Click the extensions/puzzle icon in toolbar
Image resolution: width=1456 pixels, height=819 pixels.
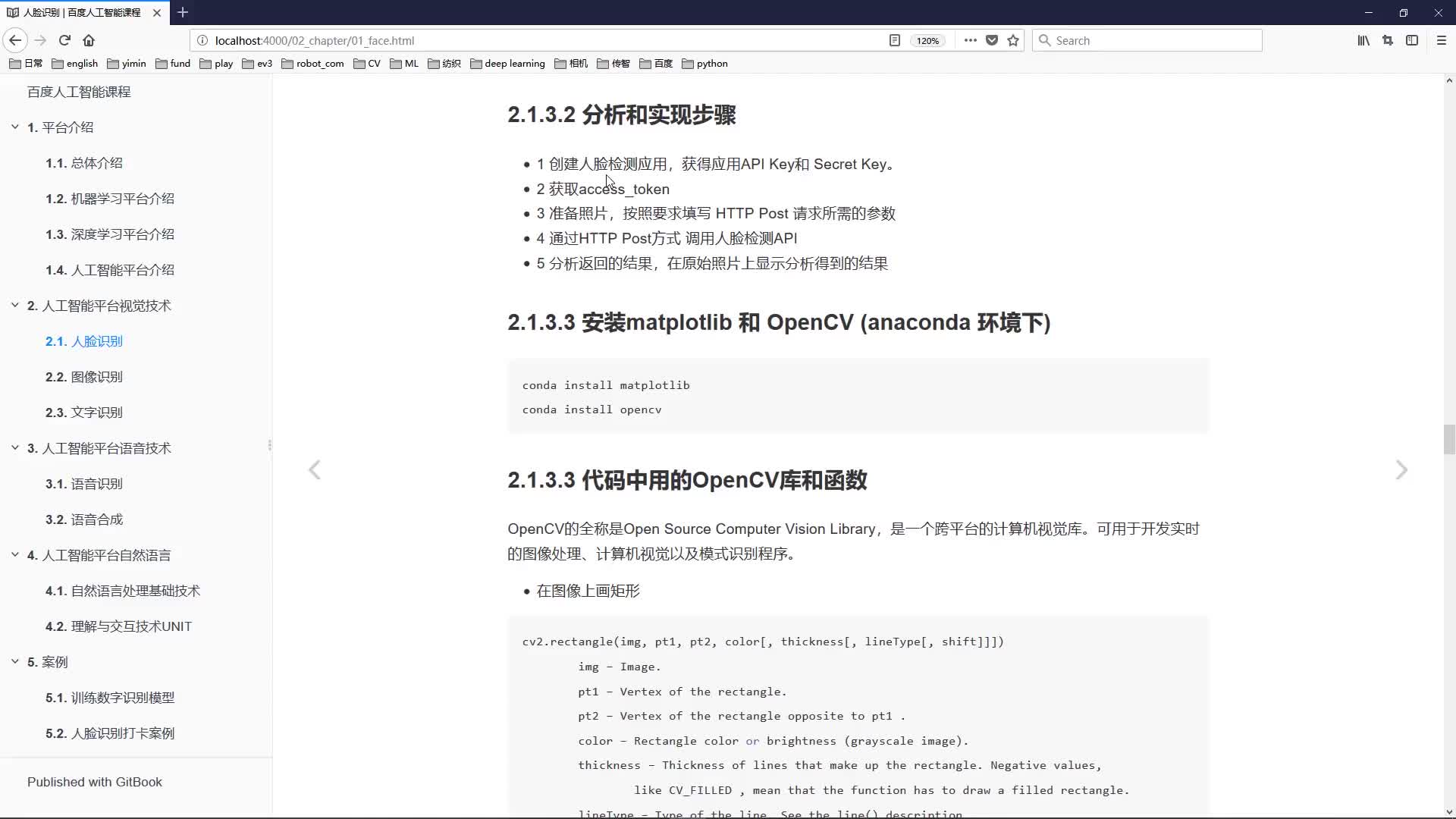click(1388, 40)
